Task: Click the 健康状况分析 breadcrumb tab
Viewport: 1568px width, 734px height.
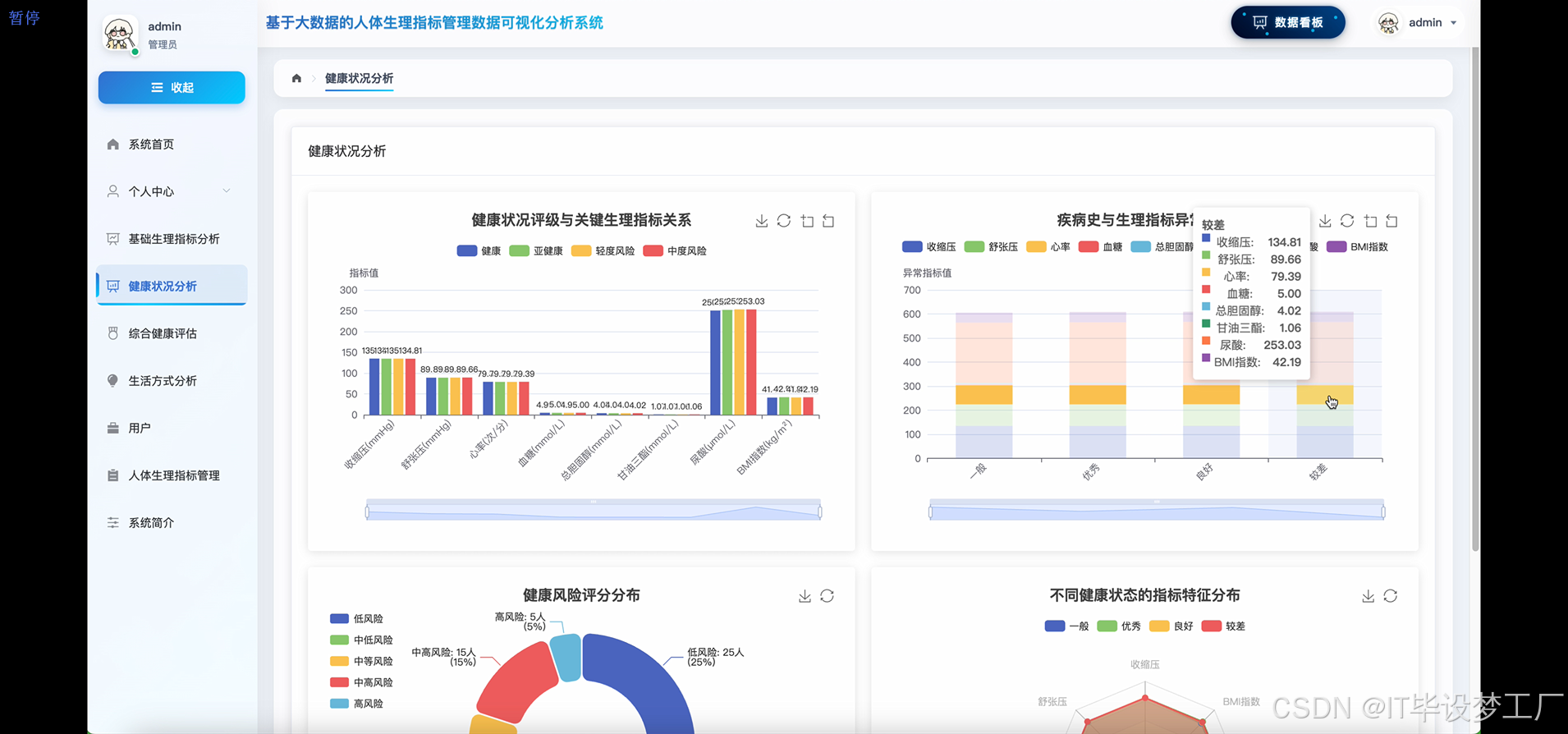Action: pyautogui.click(x=359, y=79)
